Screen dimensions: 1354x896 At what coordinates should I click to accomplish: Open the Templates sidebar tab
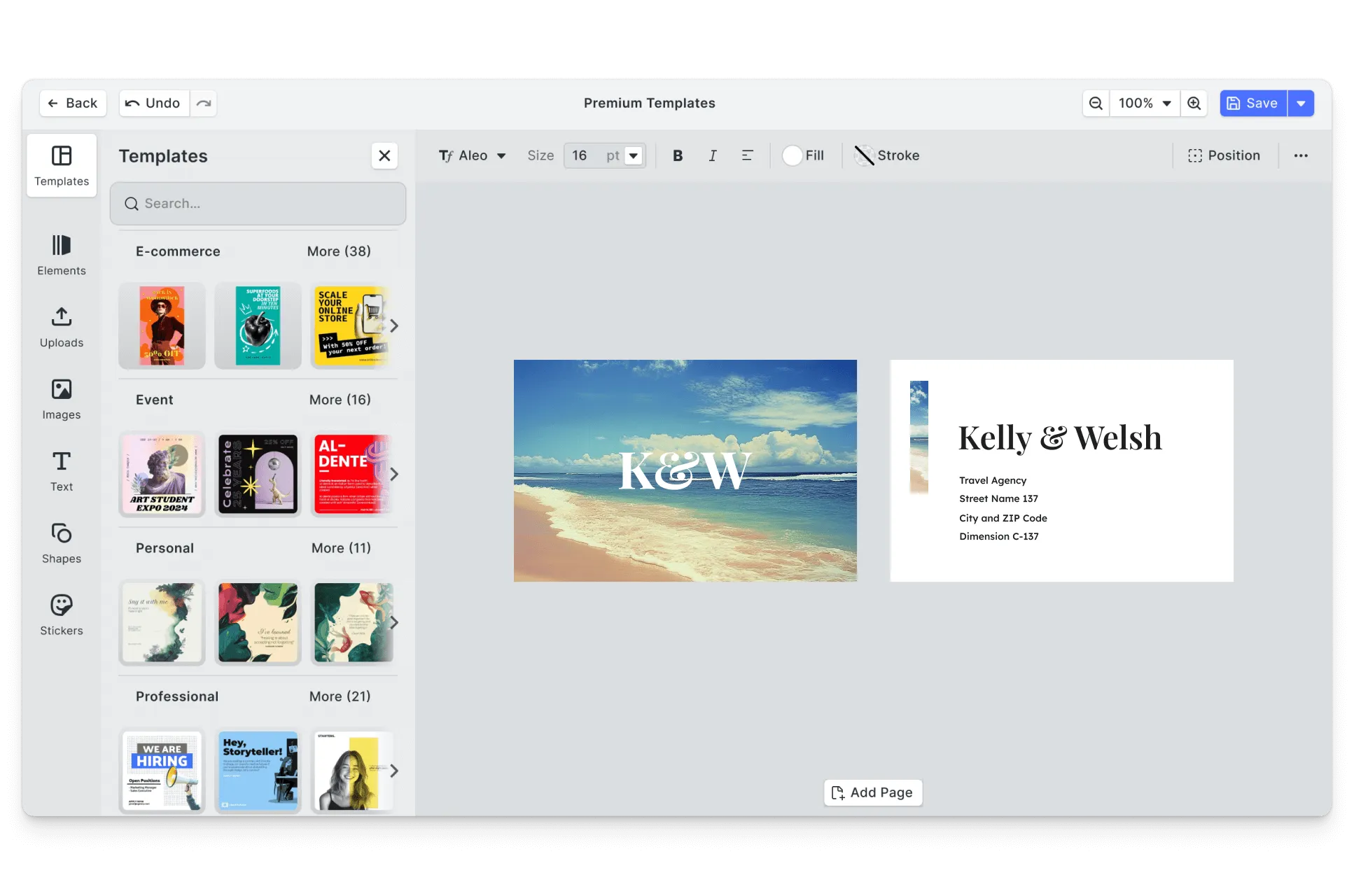click(62, 166)
